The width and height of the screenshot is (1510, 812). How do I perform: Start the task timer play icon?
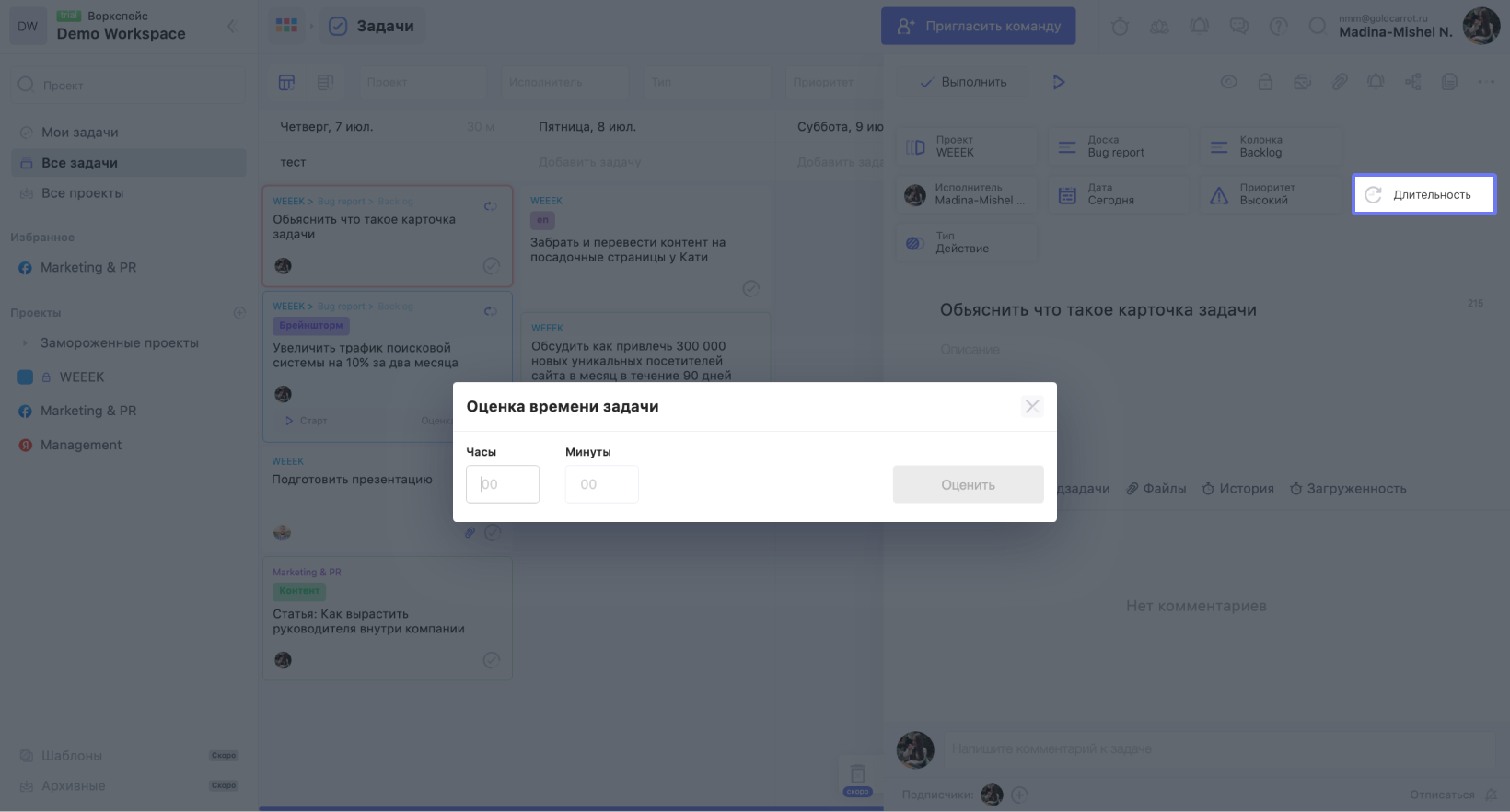coord(1059,82)
